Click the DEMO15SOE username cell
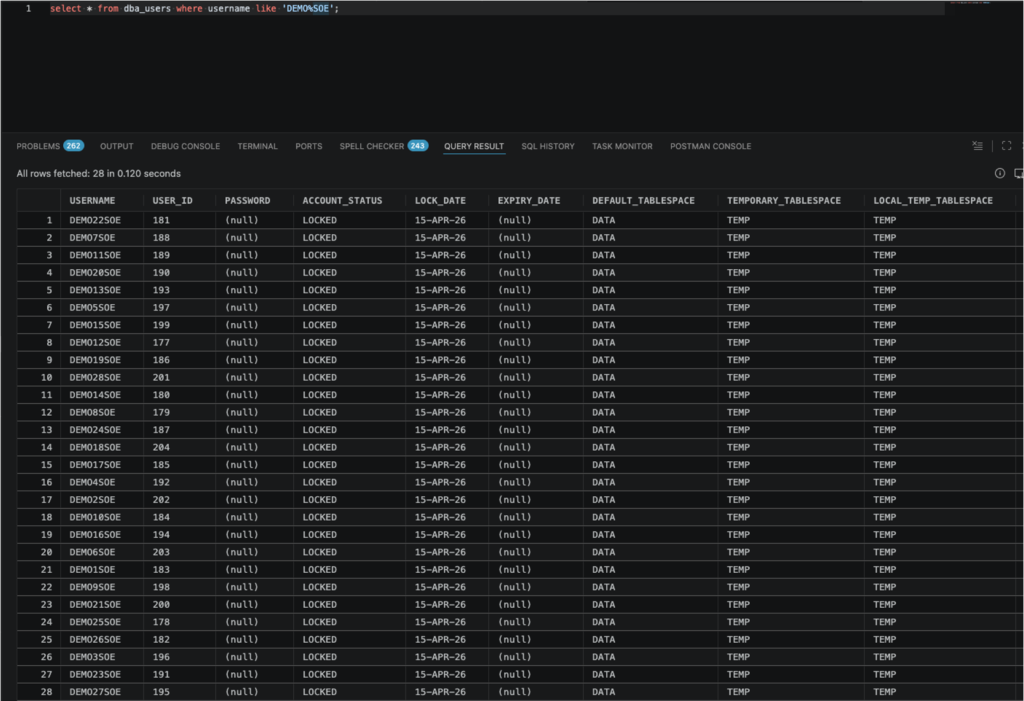 tap(102, 325)
